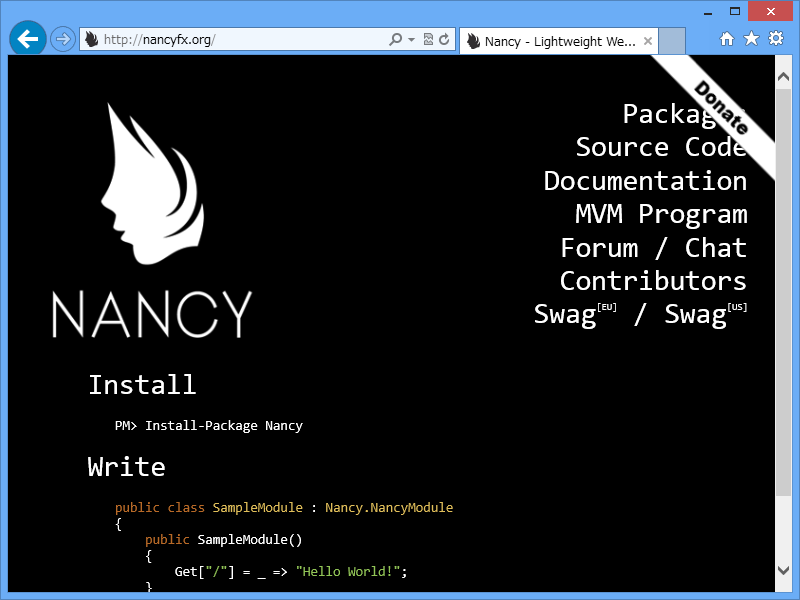The width and height of the screenshot is (800, 600).
Task: Refresh the page
Action: pyautogui.click(x=444, y=39)
